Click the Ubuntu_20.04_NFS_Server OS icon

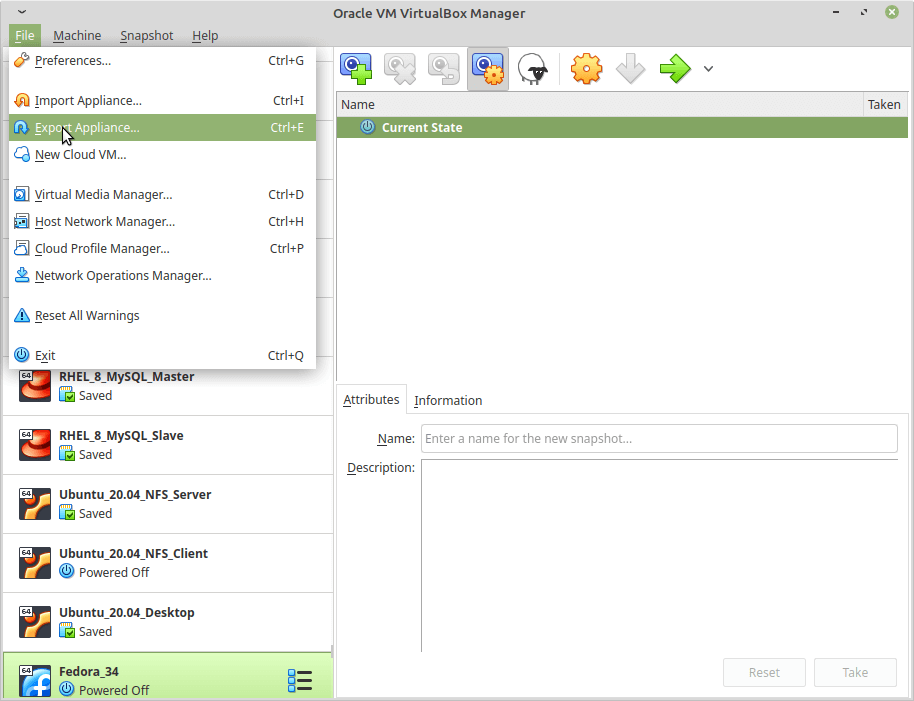point(34,503)
